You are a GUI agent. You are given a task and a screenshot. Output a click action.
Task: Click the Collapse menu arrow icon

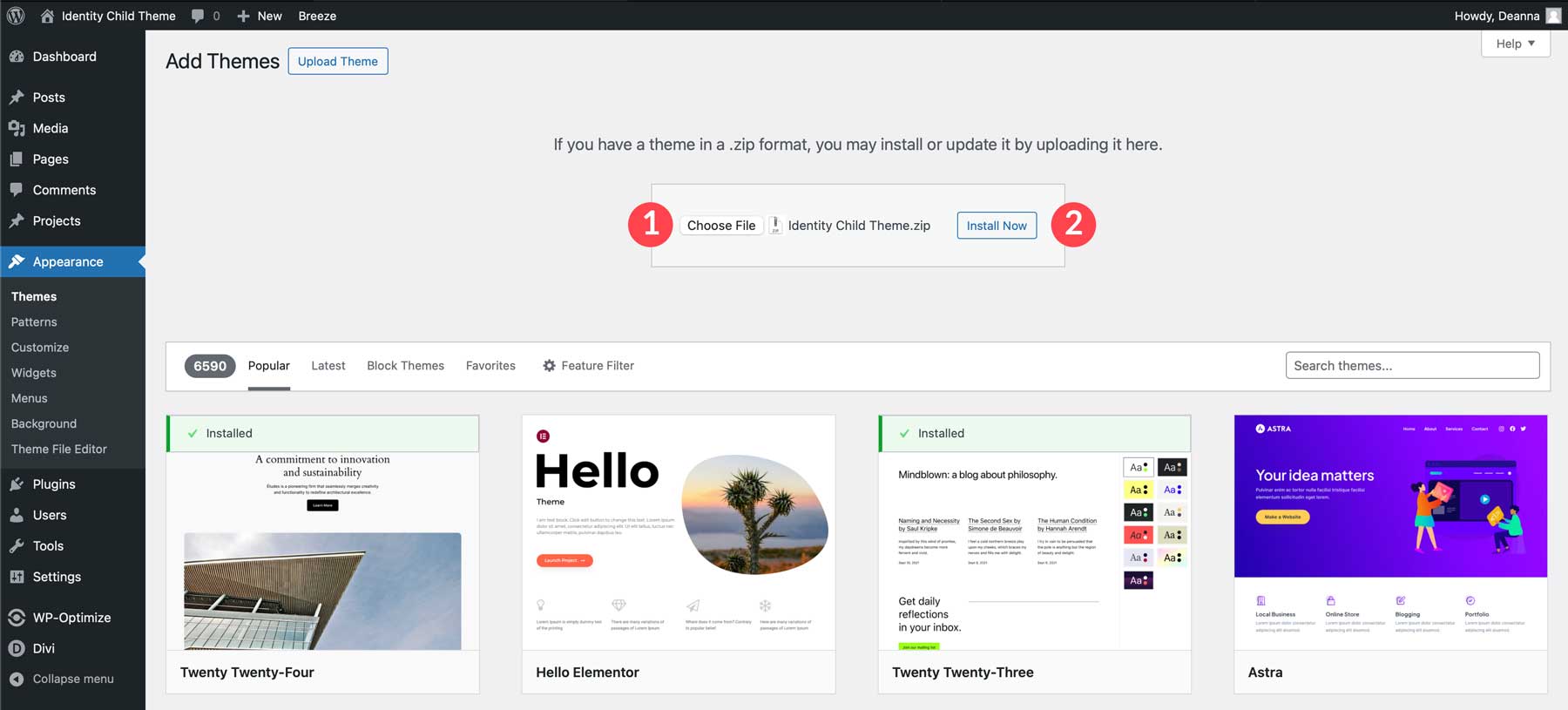[17, 680]
